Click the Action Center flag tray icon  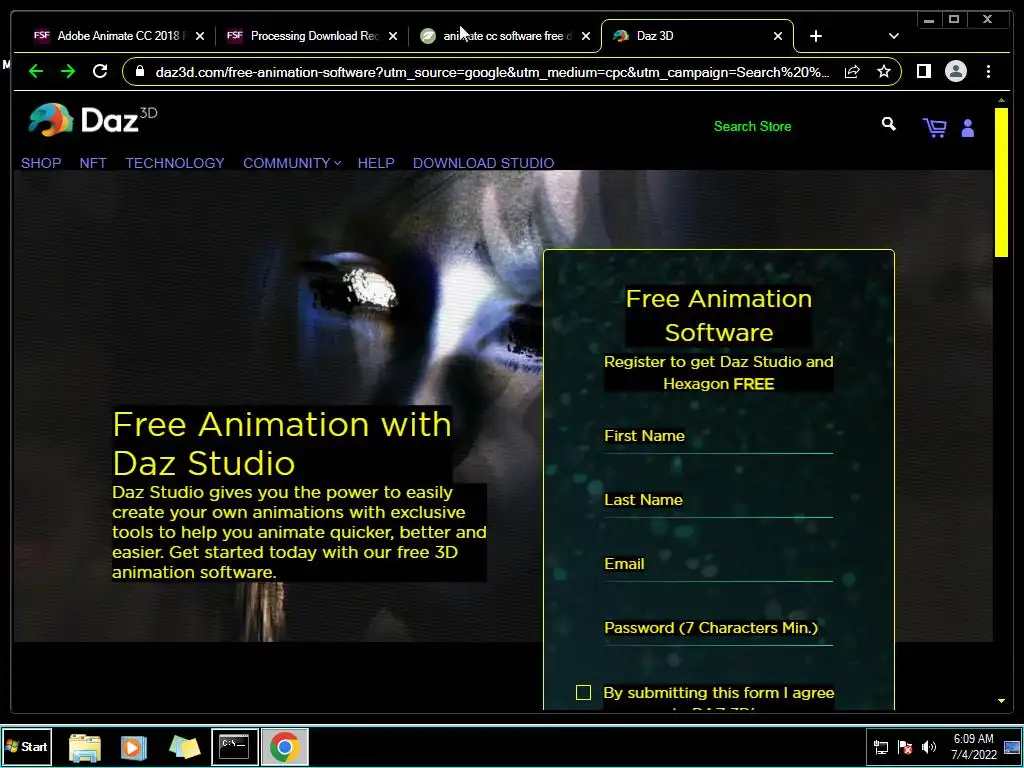point(905,747)
